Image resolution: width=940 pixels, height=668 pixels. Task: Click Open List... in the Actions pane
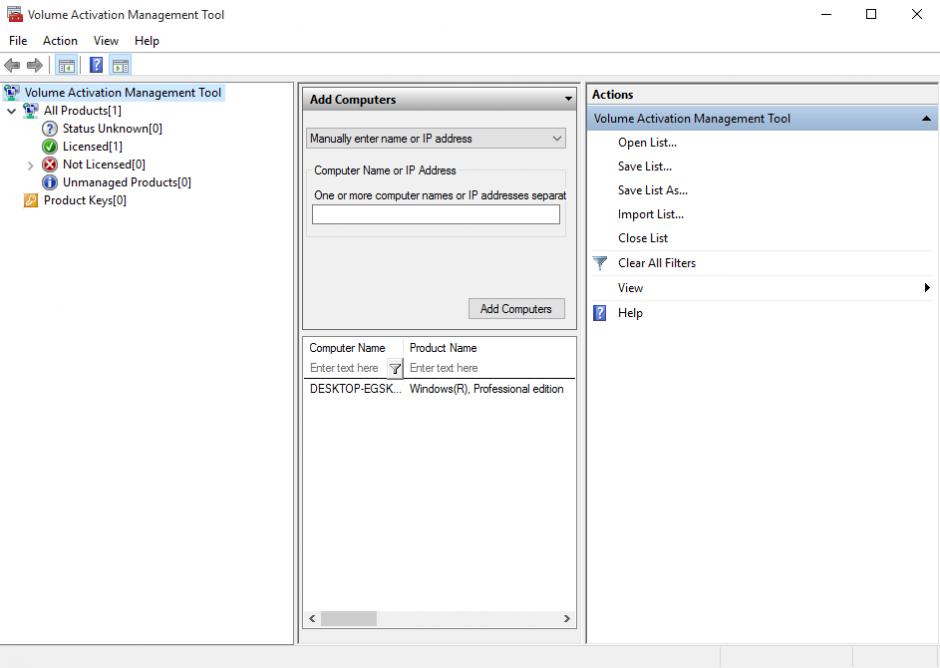coord(647,143)
